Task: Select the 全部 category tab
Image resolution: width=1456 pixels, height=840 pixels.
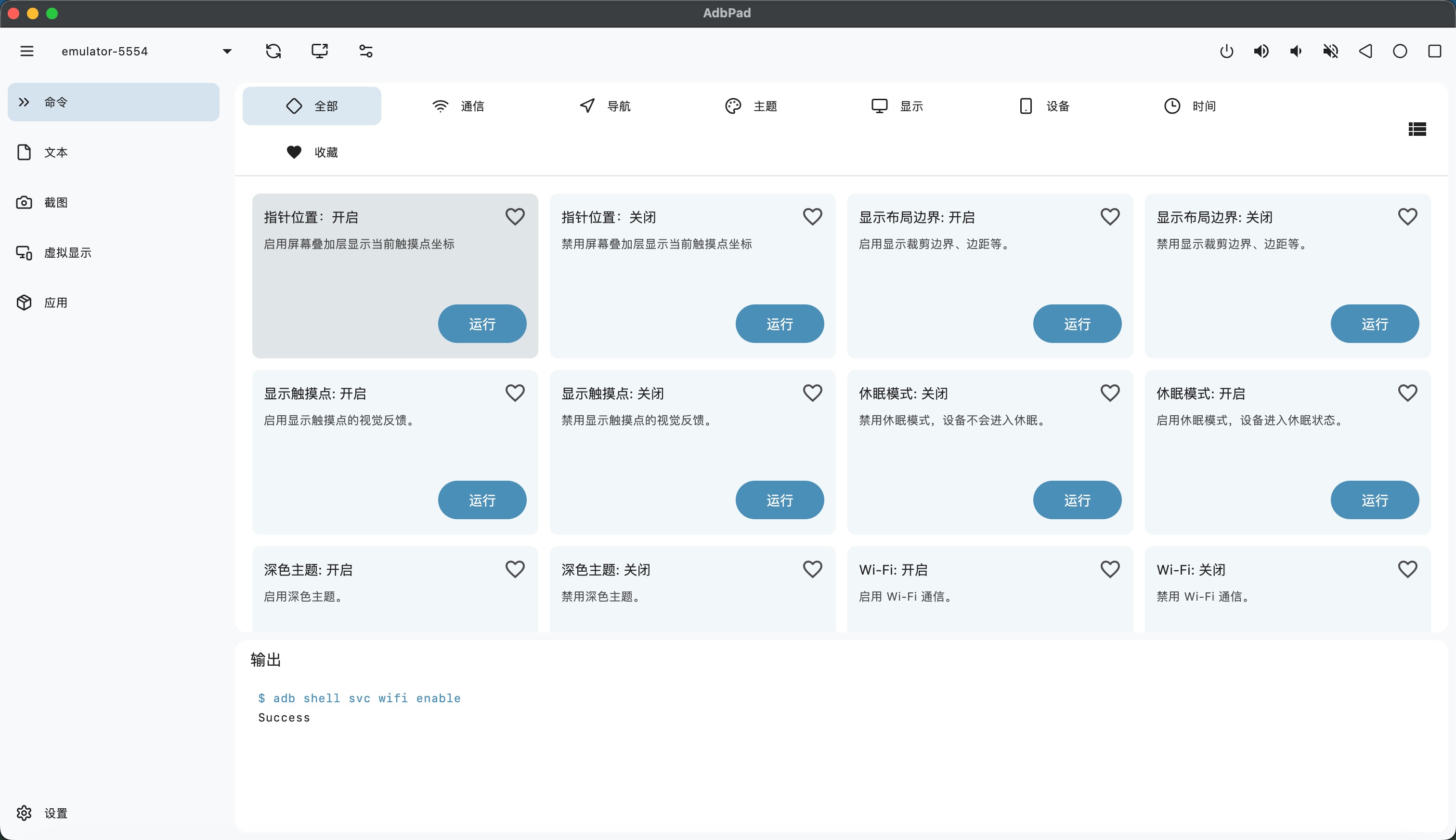Action: [x=312, y=106]
